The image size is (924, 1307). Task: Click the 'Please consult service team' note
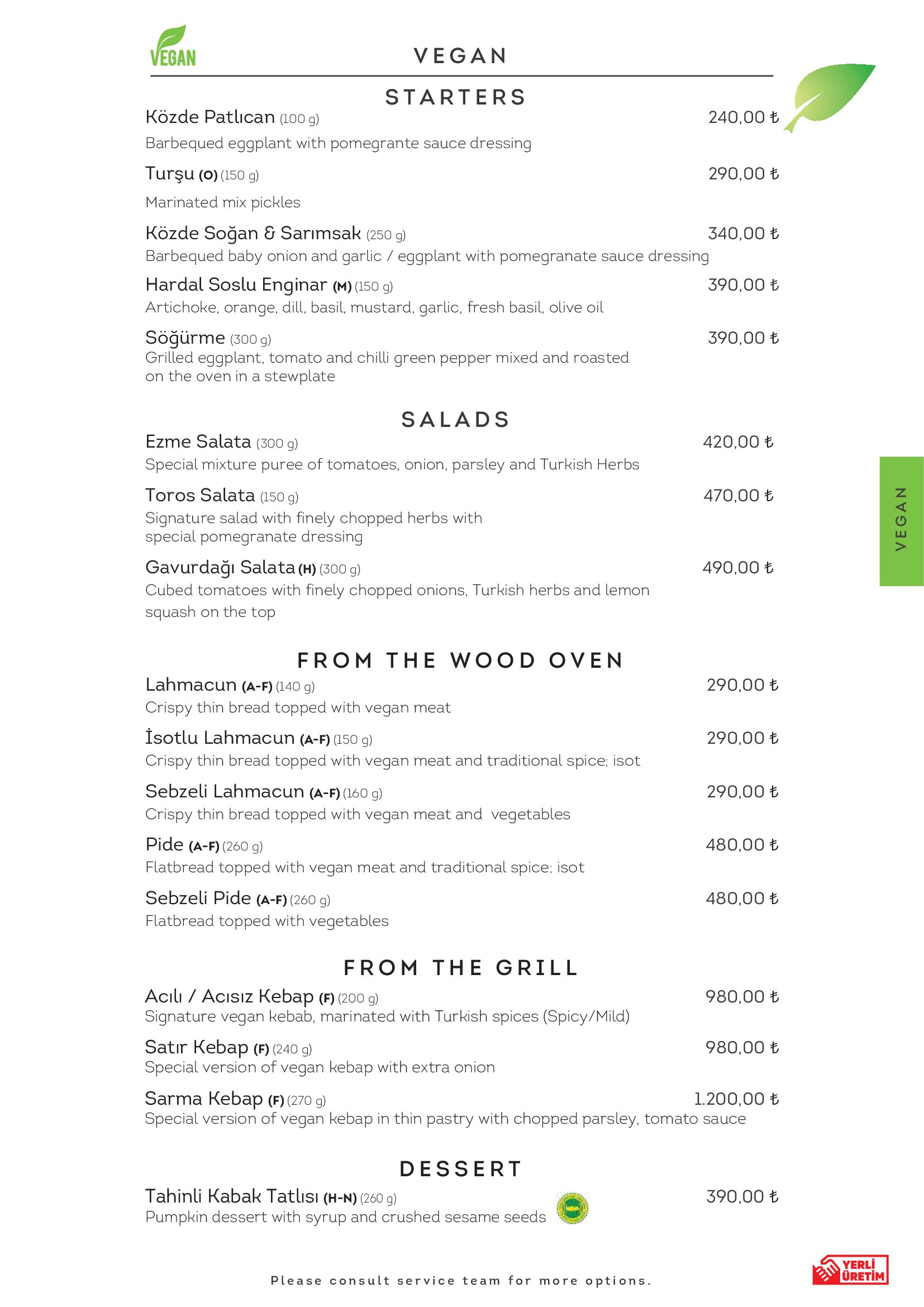click(x=461, y=1281)
